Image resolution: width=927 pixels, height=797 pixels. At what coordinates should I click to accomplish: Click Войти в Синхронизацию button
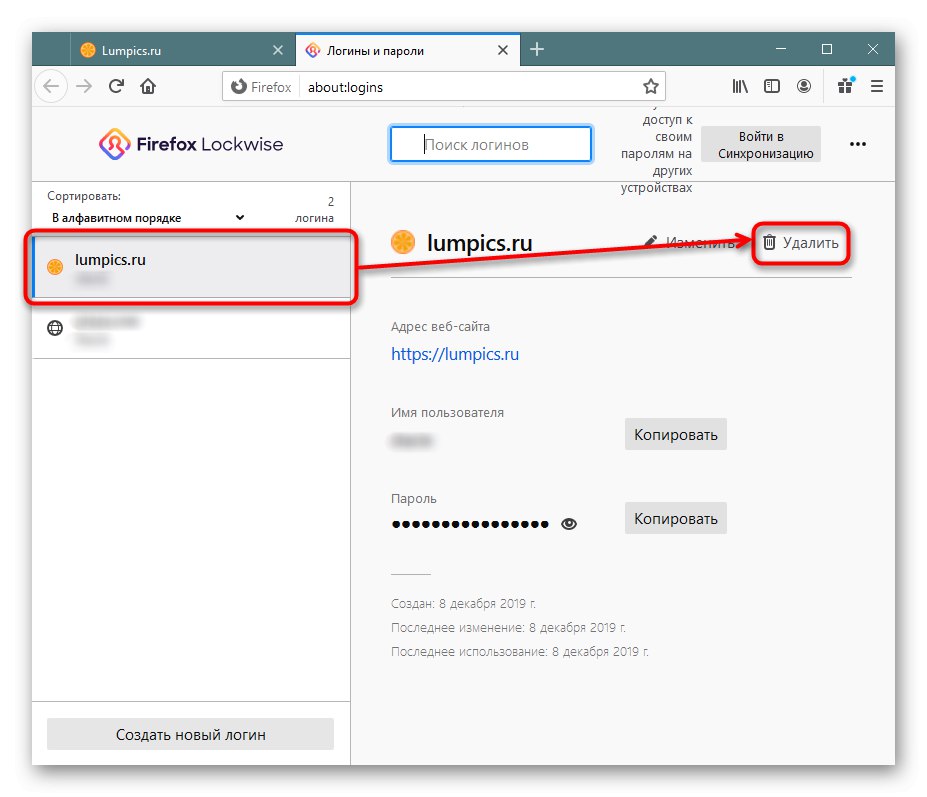(761, 144)
